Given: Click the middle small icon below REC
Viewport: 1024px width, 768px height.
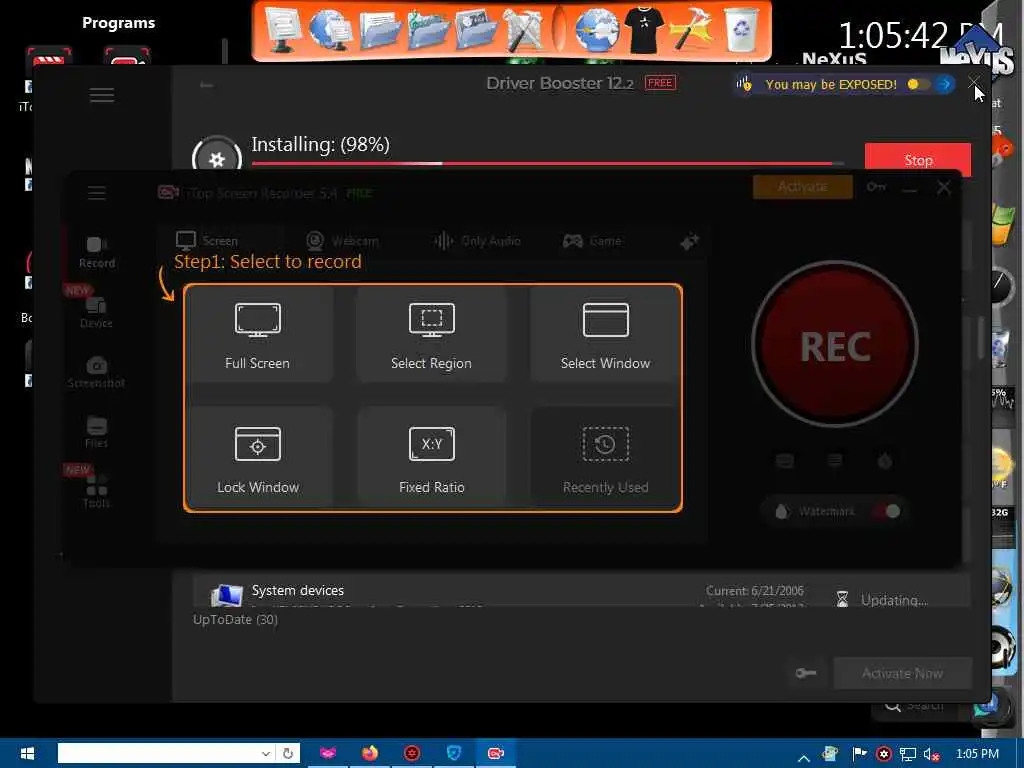Looking at the screenshot, I should pos(835,461).
